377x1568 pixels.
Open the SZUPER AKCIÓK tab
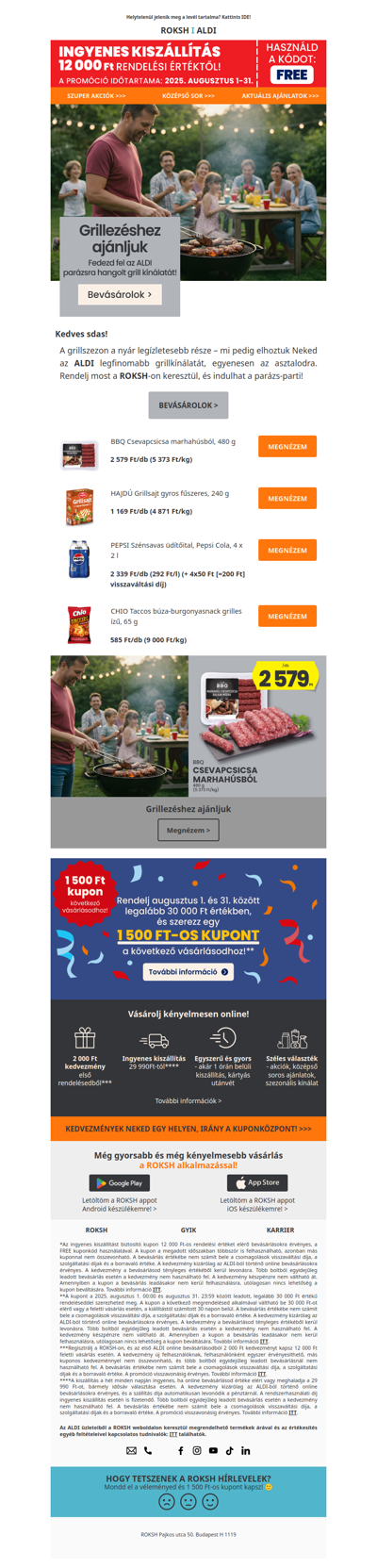96,96
